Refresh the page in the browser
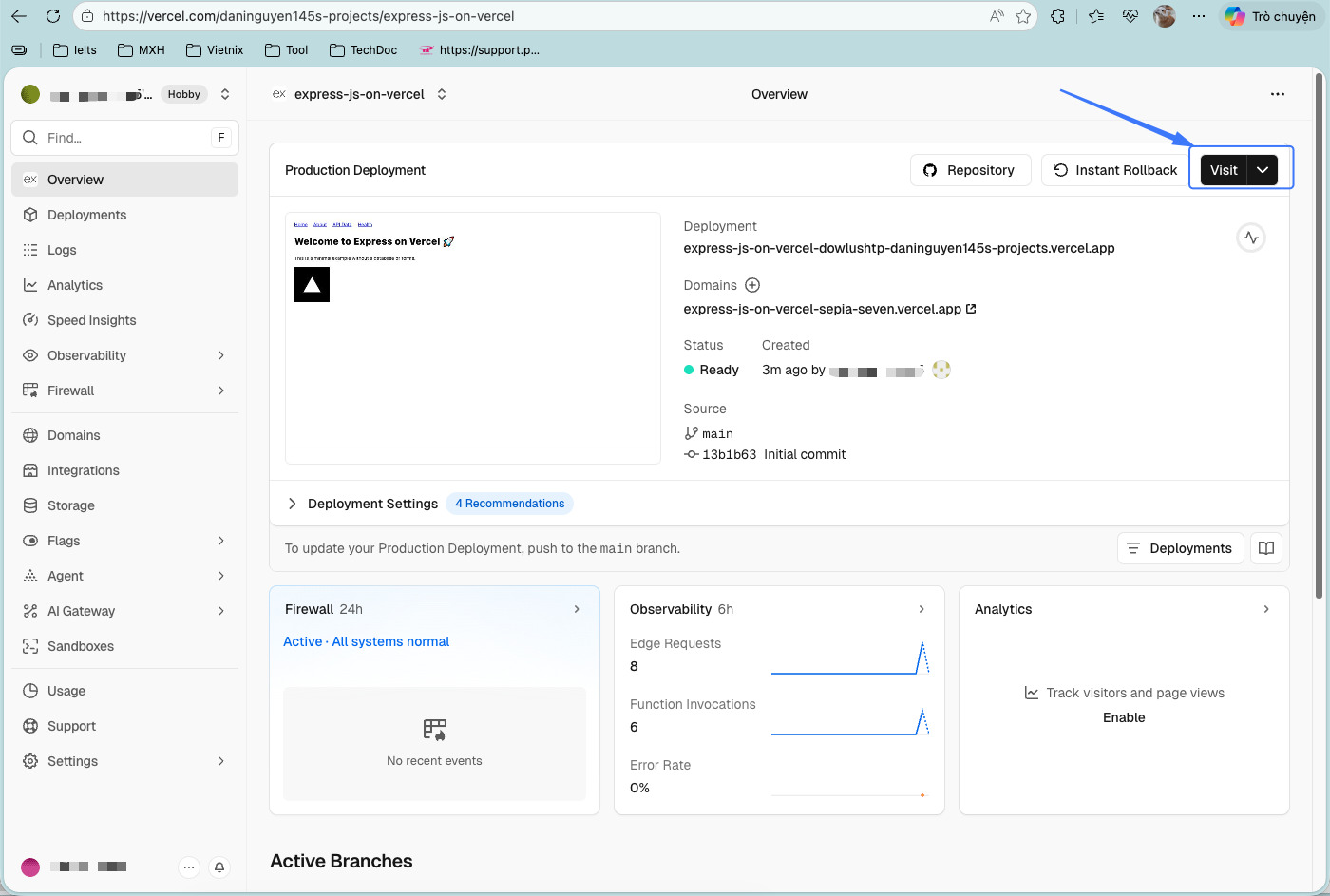The height and width of the screenshot is (896, 1330). pos(53,16)
